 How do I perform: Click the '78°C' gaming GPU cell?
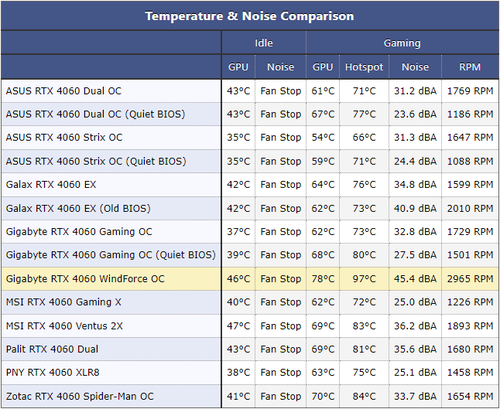323,279
